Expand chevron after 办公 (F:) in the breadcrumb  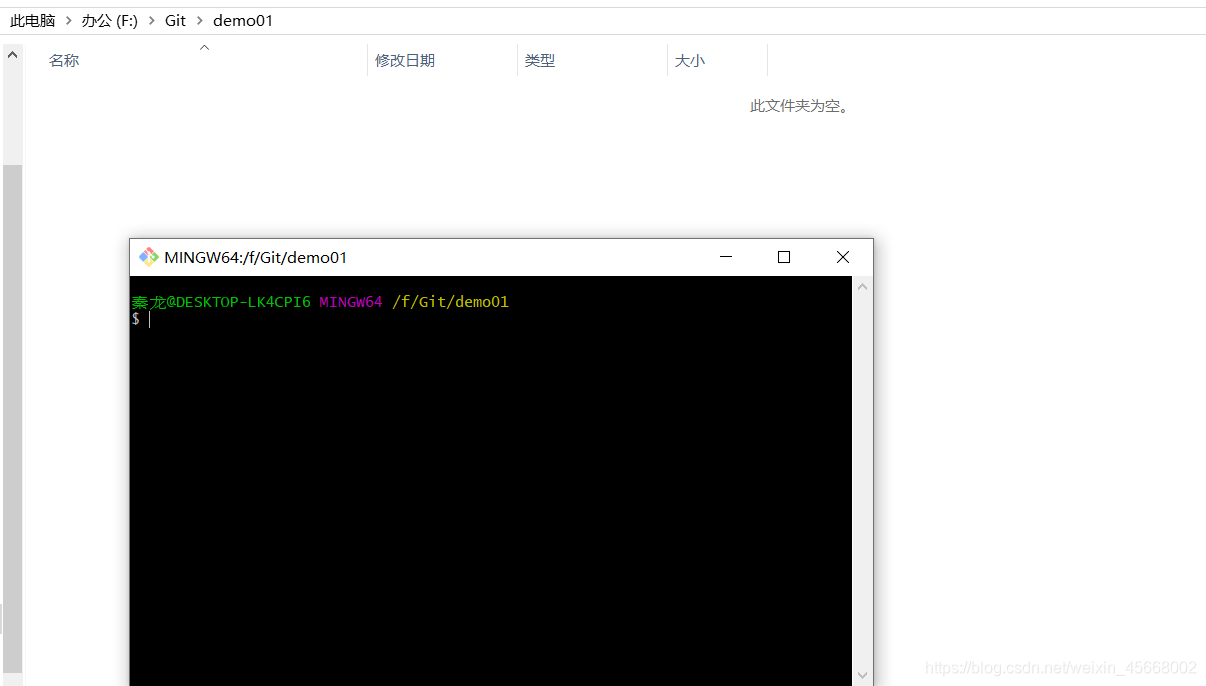pyautogui.click(x=151, y=20)
